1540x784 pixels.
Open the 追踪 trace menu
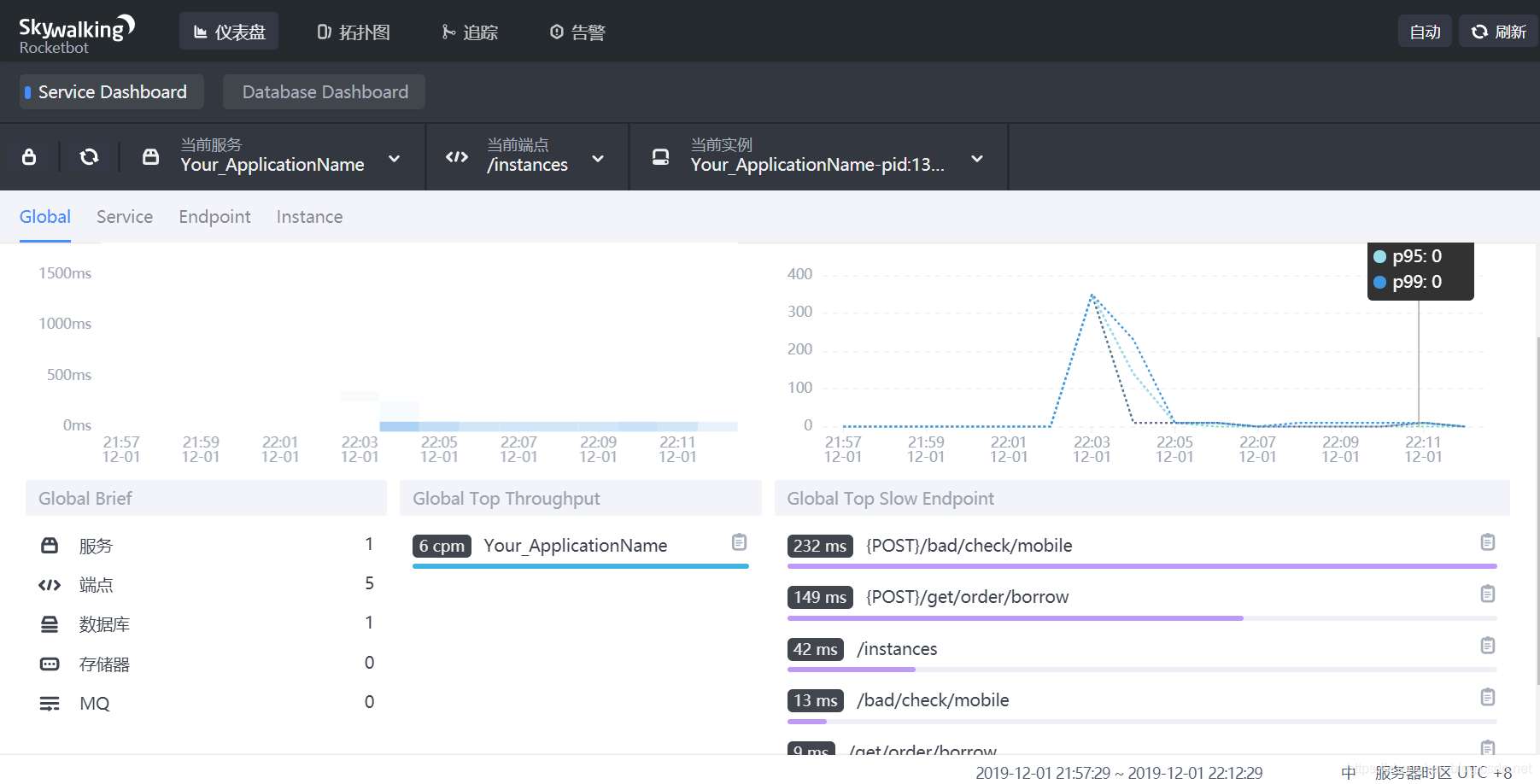(470, 32)
